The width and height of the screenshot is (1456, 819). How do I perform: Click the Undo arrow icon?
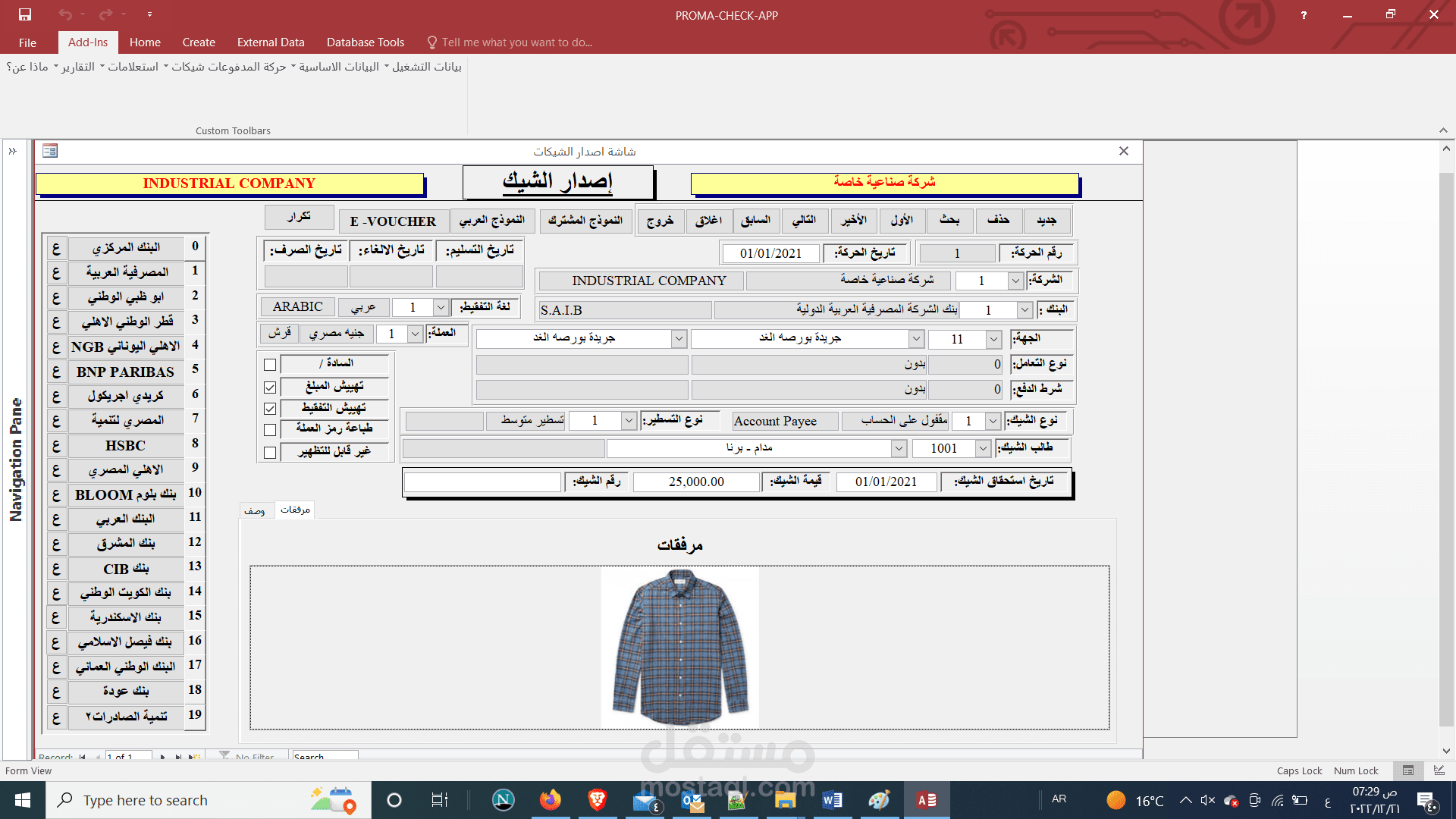coord(65,14)
